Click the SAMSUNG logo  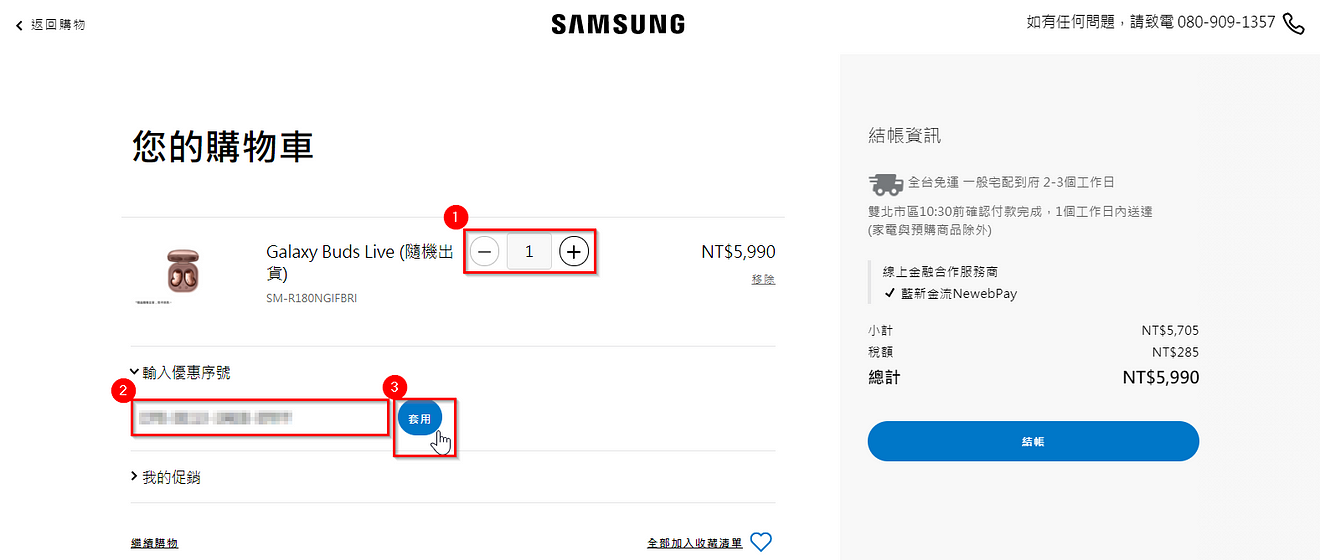click(618, 24)
